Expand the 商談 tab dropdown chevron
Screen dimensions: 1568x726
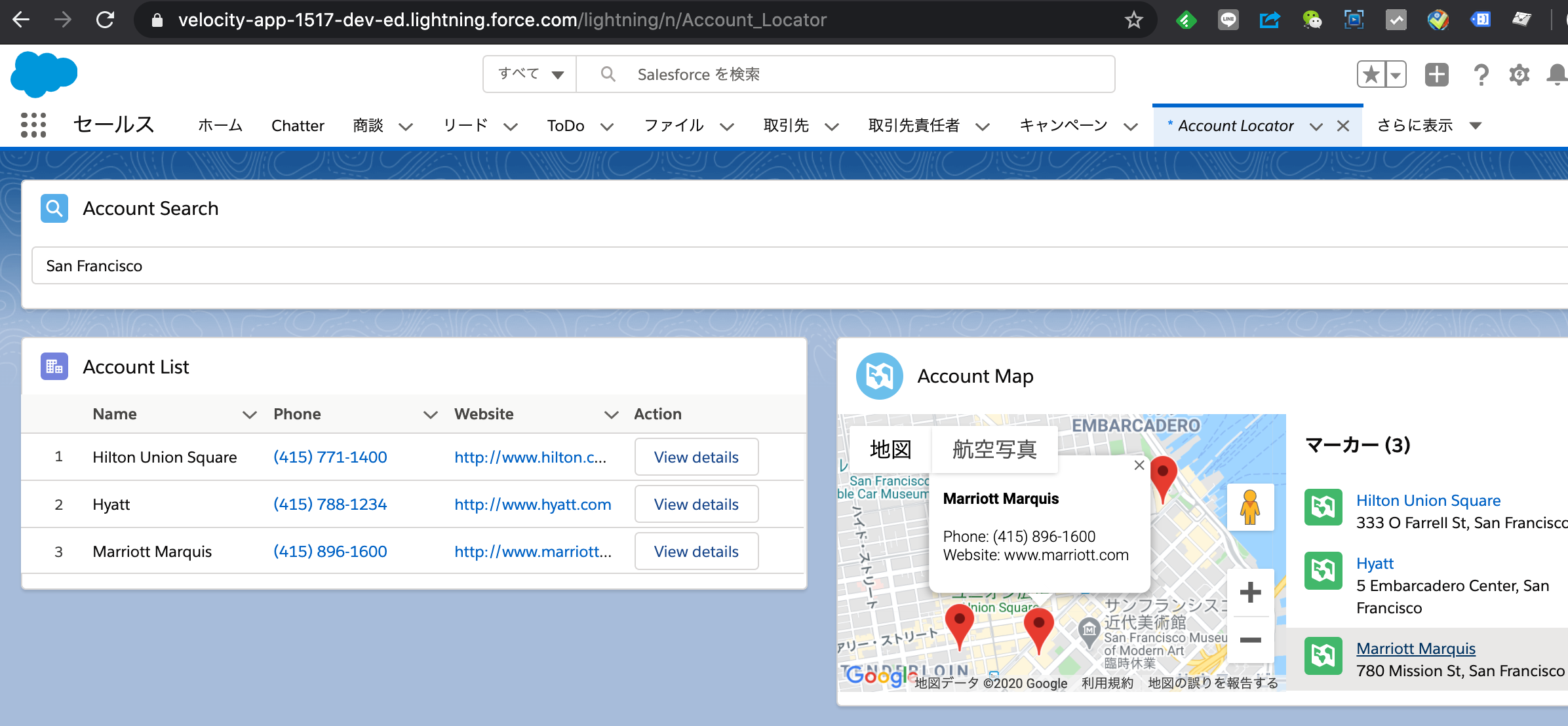tap(406, 126)
